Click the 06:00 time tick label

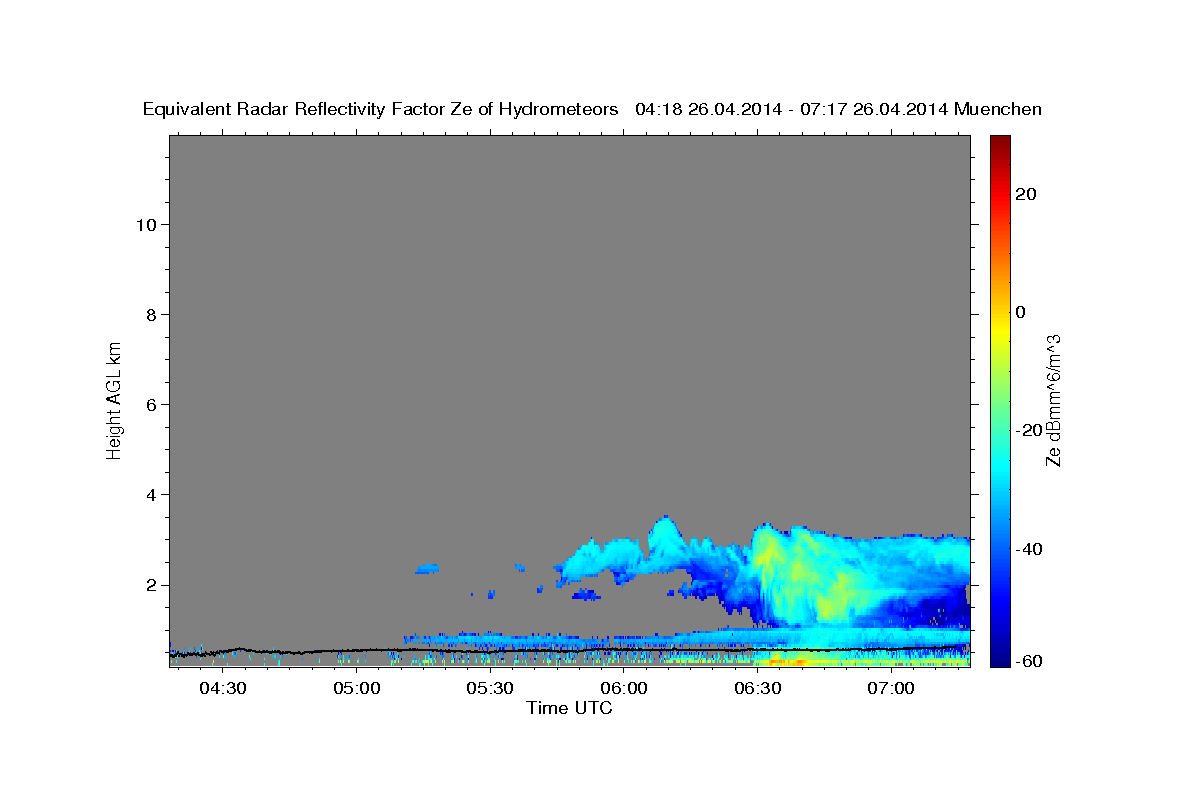click(624, 688)
